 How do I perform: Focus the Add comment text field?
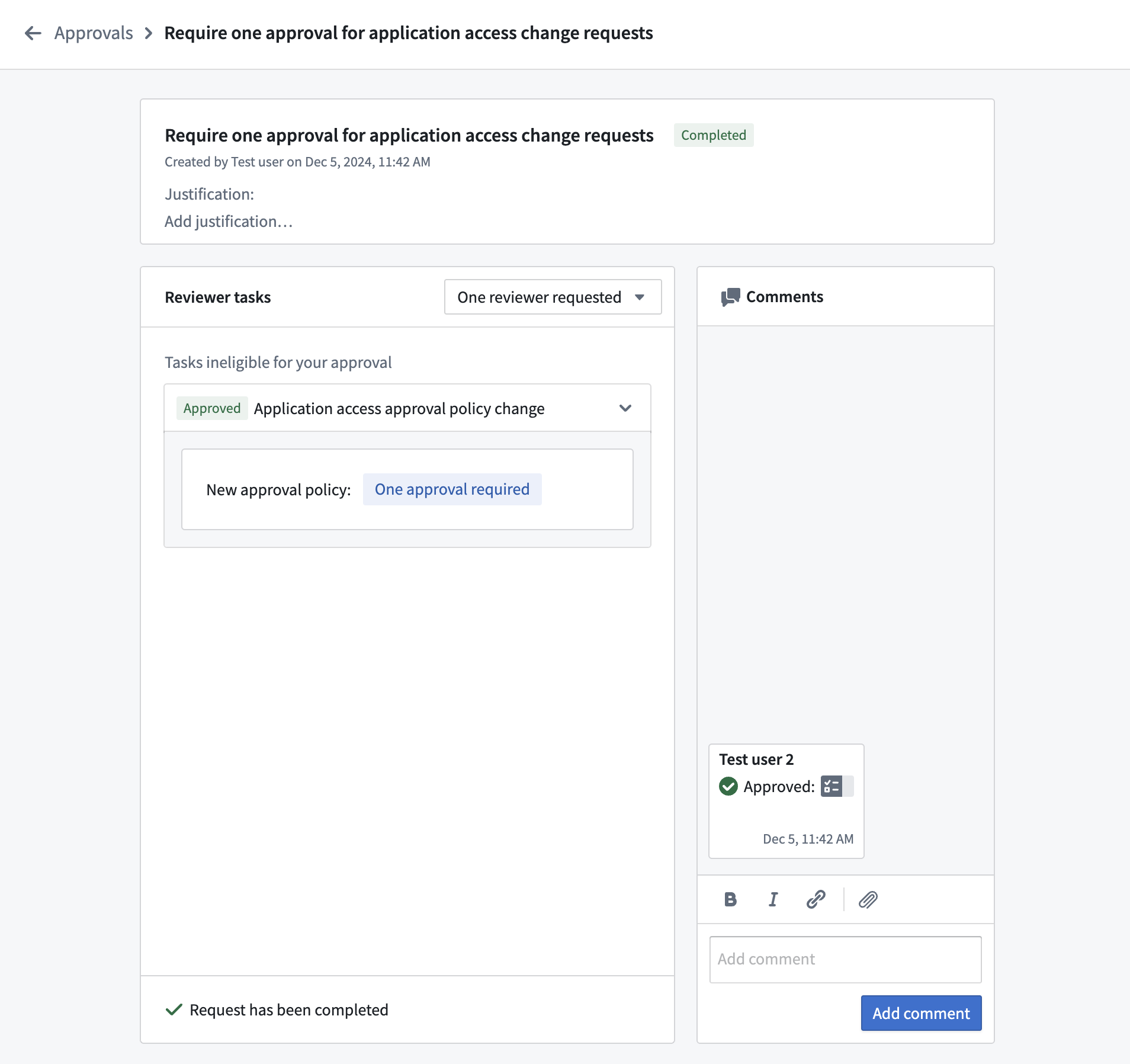click(x=845, y=959)
